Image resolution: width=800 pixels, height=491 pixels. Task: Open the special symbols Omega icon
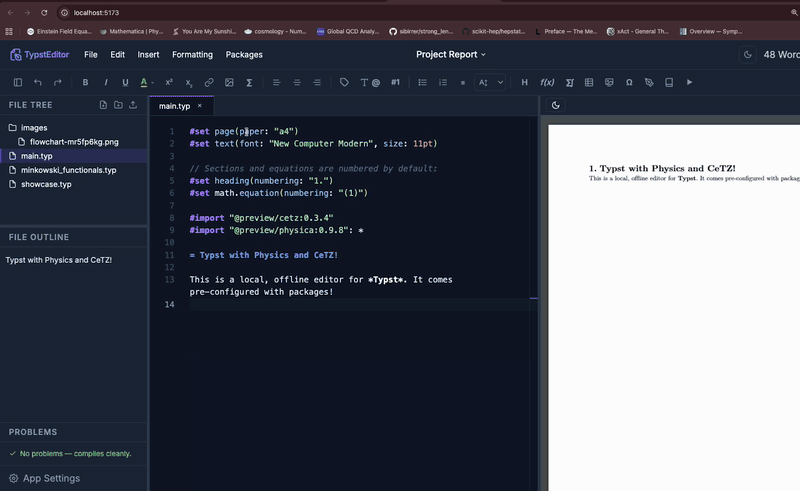629,82
